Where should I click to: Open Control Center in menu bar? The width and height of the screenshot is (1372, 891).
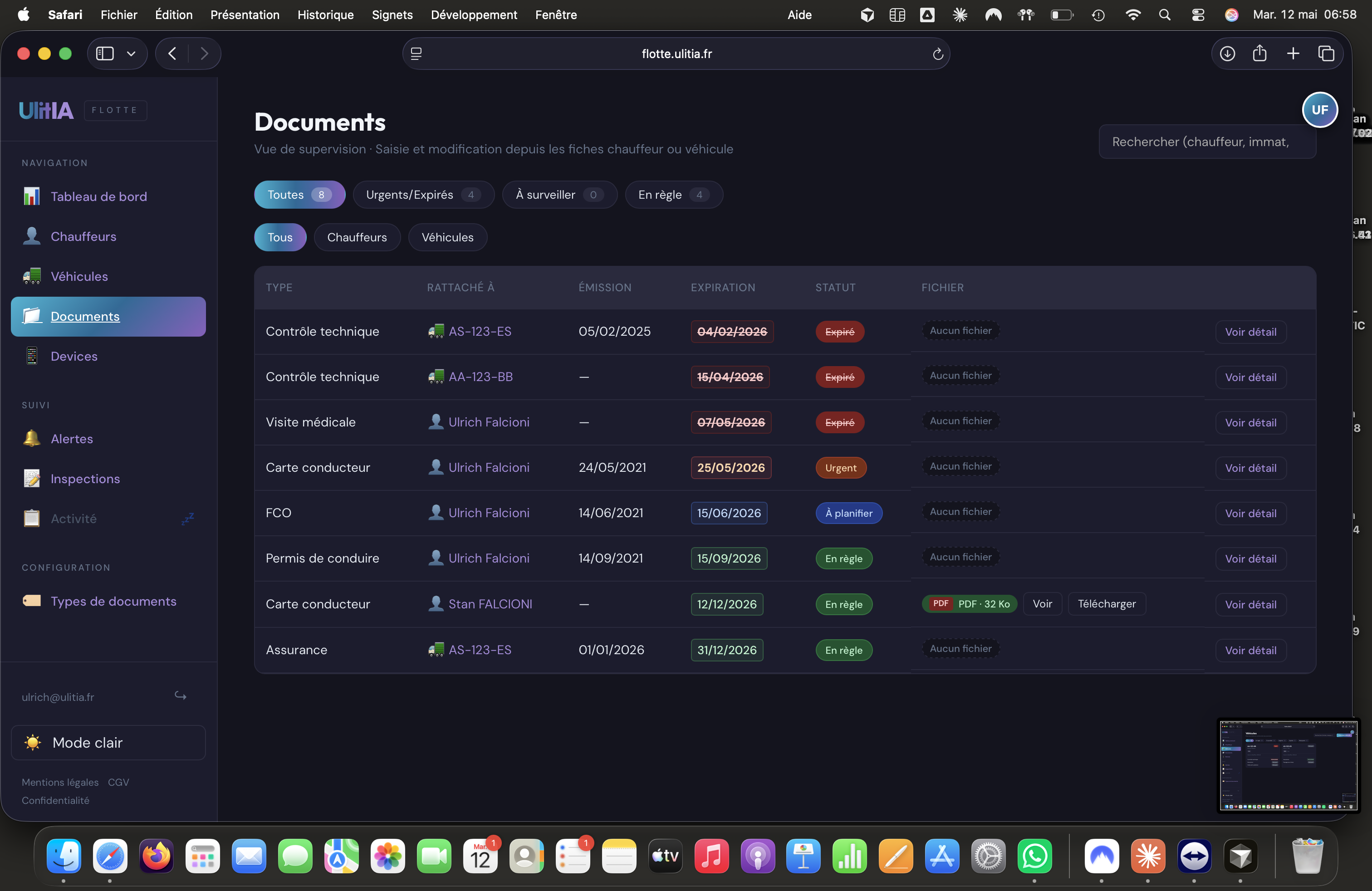(1198, 15)
